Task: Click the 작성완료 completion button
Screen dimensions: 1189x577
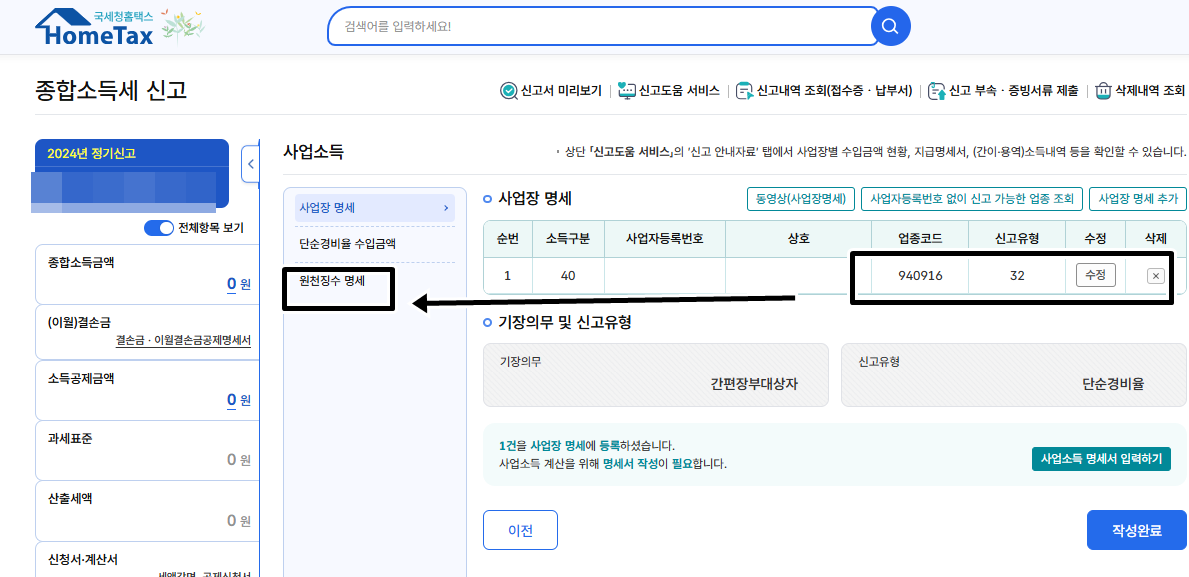Action: (1136, 530)
